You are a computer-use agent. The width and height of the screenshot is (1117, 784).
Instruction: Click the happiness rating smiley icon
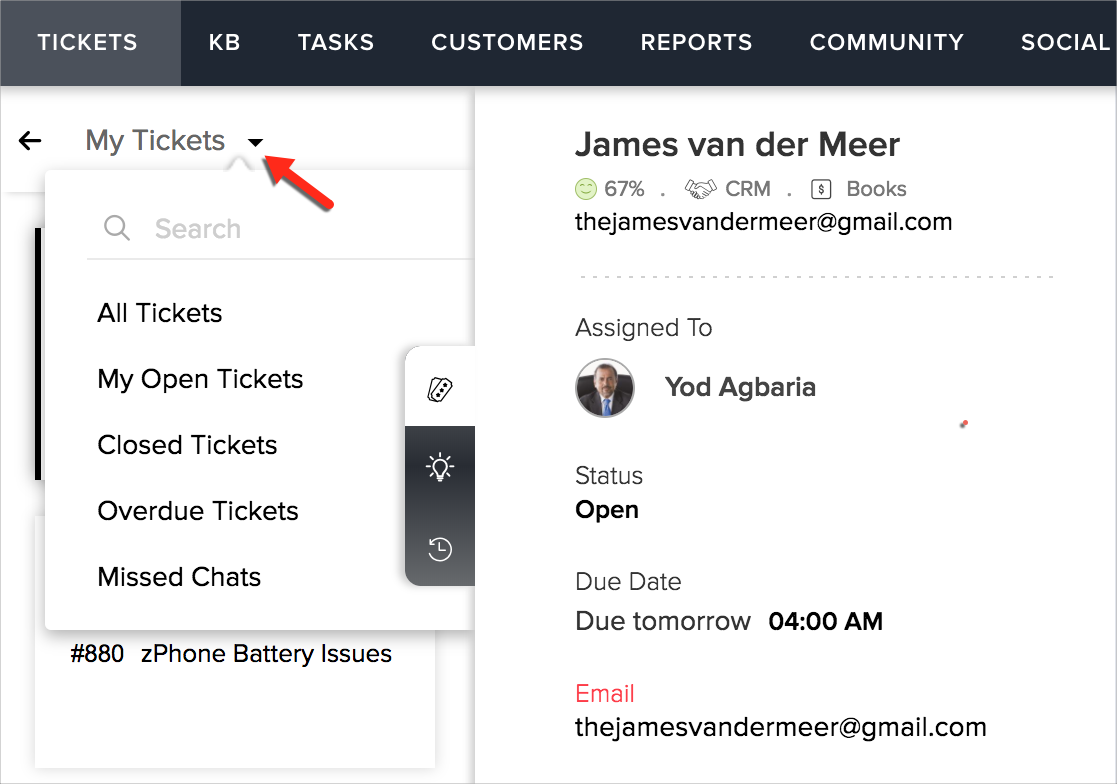point(586,189)
